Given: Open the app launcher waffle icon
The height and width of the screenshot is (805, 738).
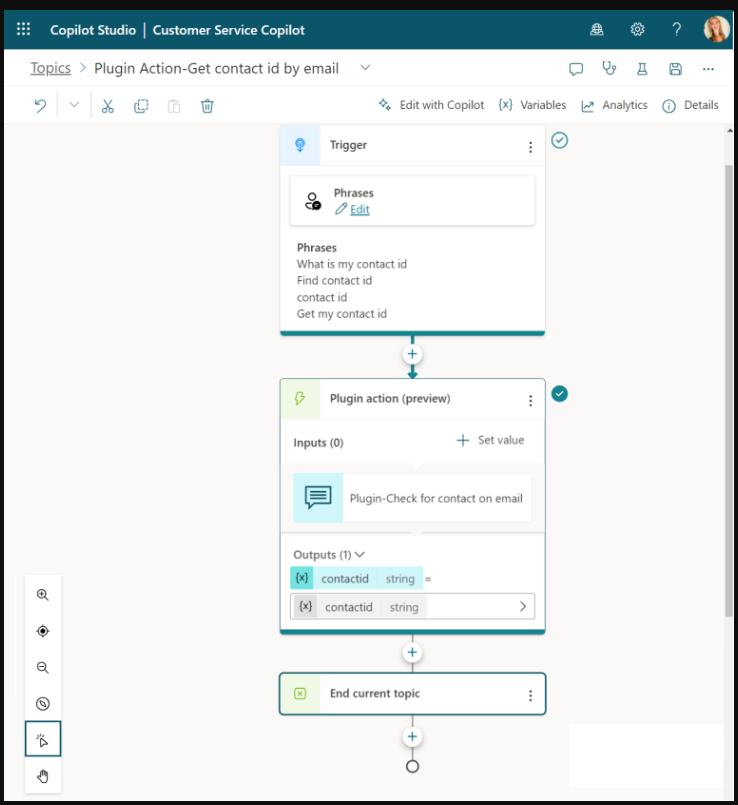Looking at the screenshot, I should (23, 29).
